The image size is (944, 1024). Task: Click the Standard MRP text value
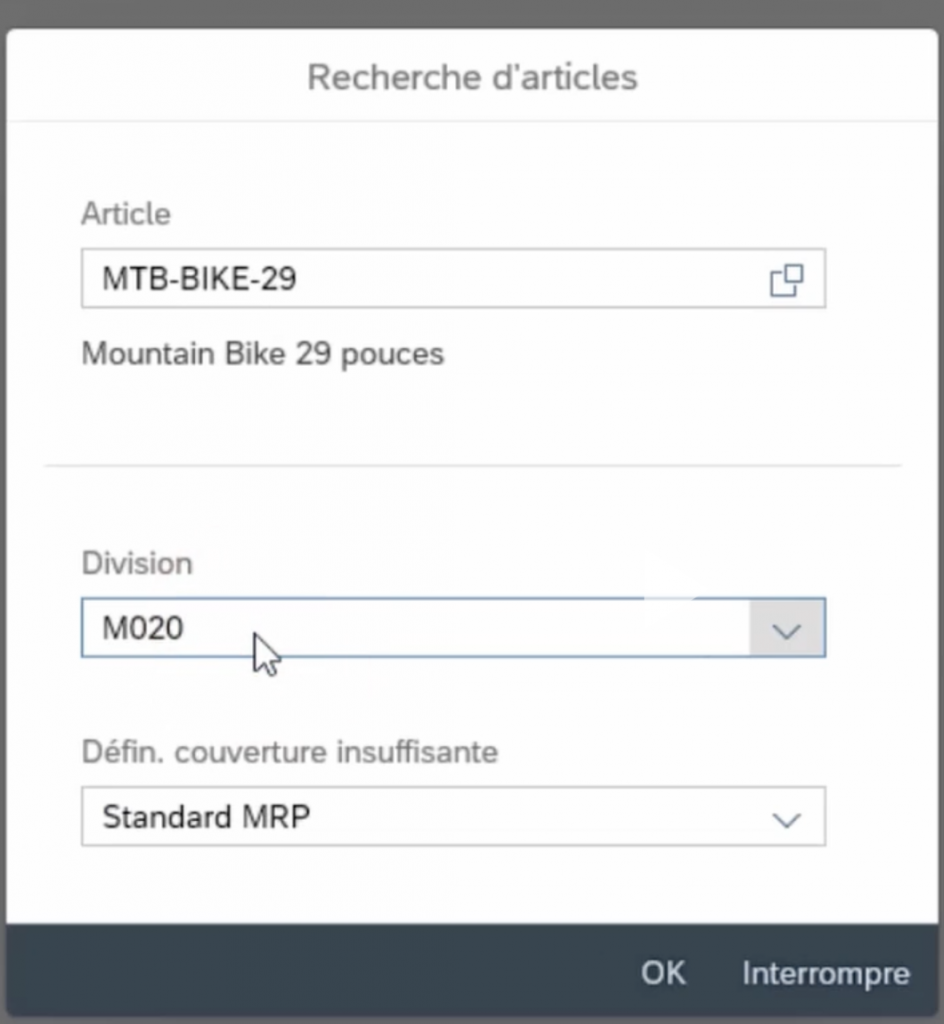(207, 818)
